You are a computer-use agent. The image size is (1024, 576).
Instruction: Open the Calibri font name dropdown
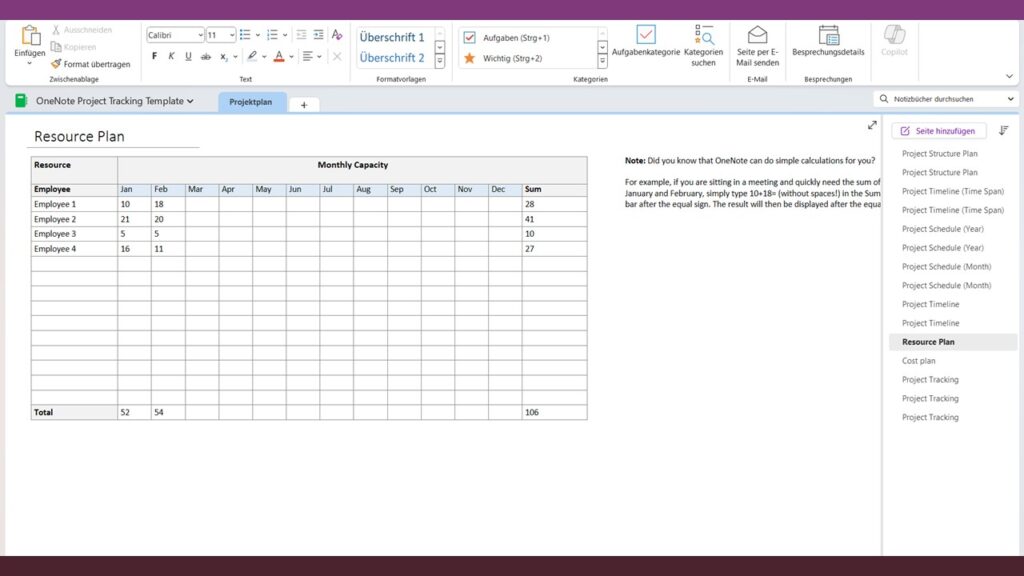pos(200,35)
